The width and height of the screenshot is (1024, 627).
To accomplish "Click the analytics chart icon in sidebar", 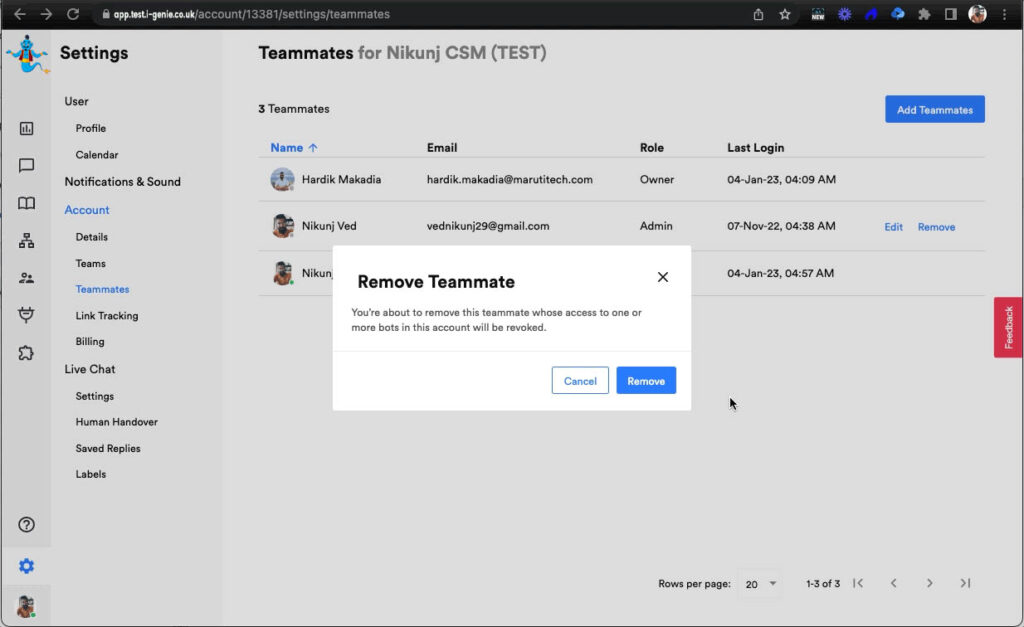I will [27, 128].
